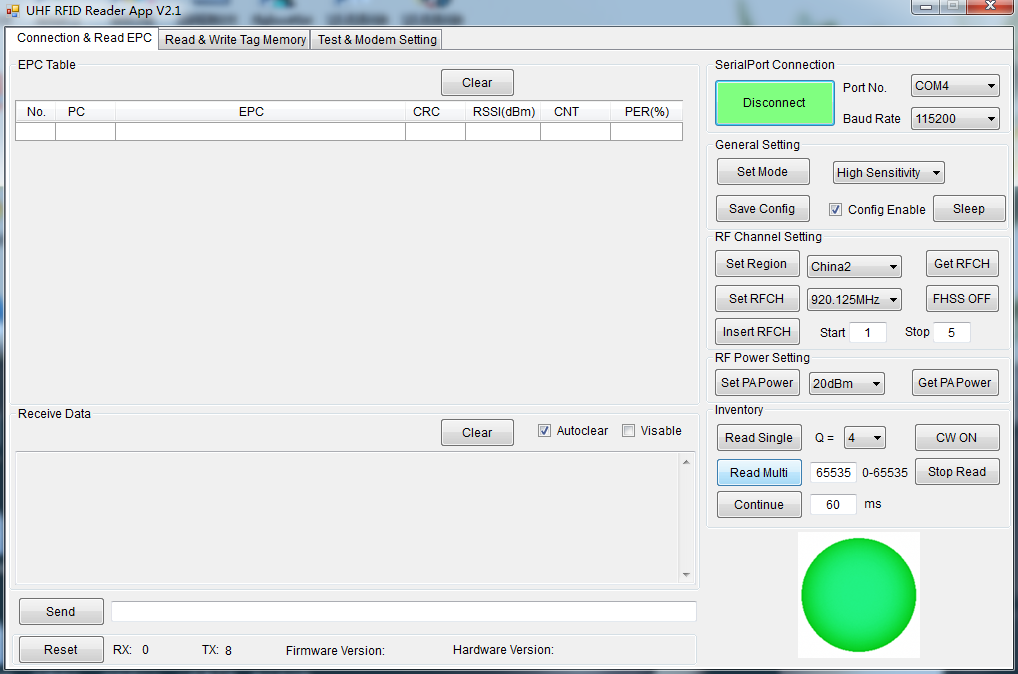This screenshot has height=674, width=1018.
Task: Click the Read Multi button
Action: tap(758, 473)
